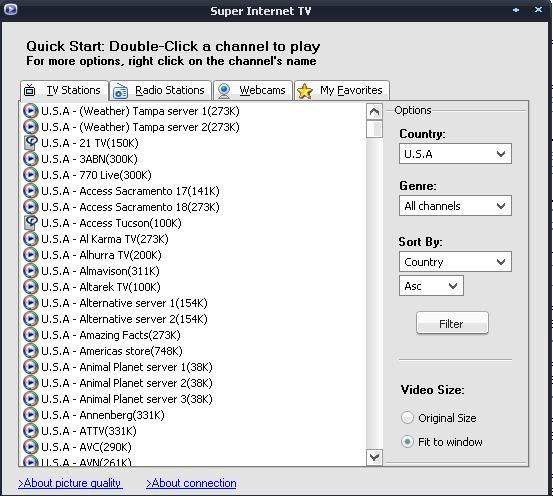
Task: Click the radio icon on Radio Stations tab
Action: point(120,91)
